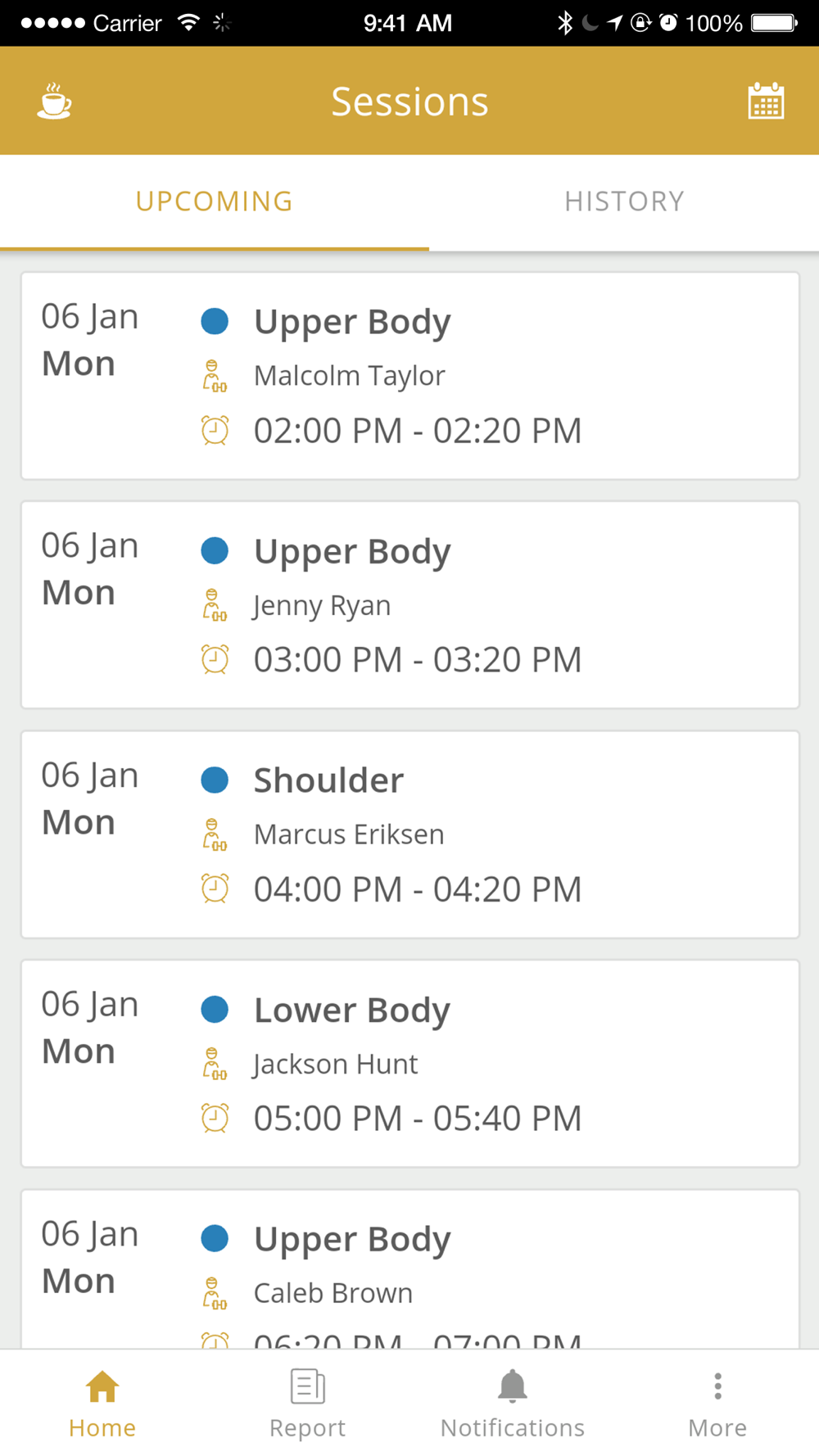The image size is (819, 1456).
Task: Tap trainer icon beside Marcus Eriksen
Action: click(x=215, y=834)
